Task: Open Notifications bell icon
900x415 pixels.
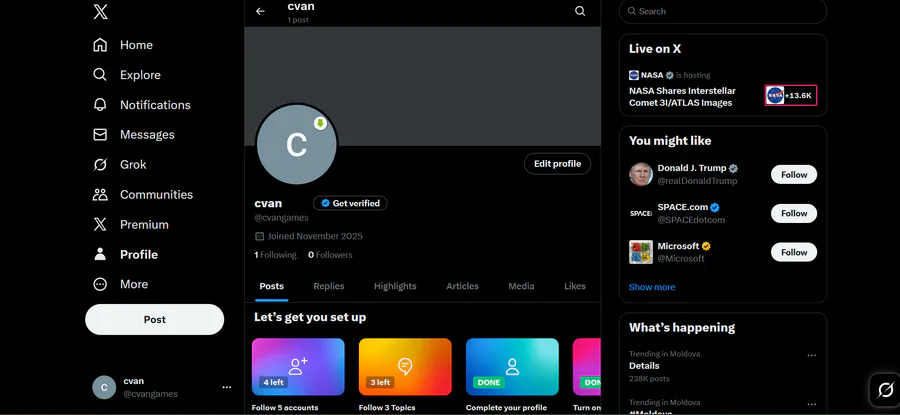Action: tap(100, 104)
